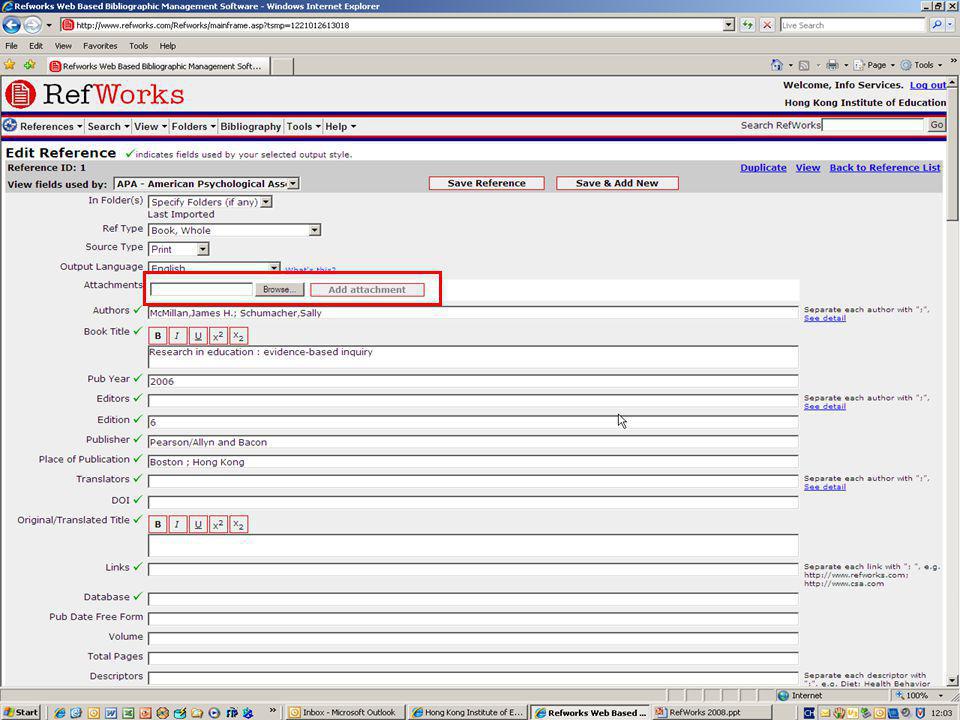Click the page vertical scrollbar down arrow
960x720 pixels.
click(952, 680)
